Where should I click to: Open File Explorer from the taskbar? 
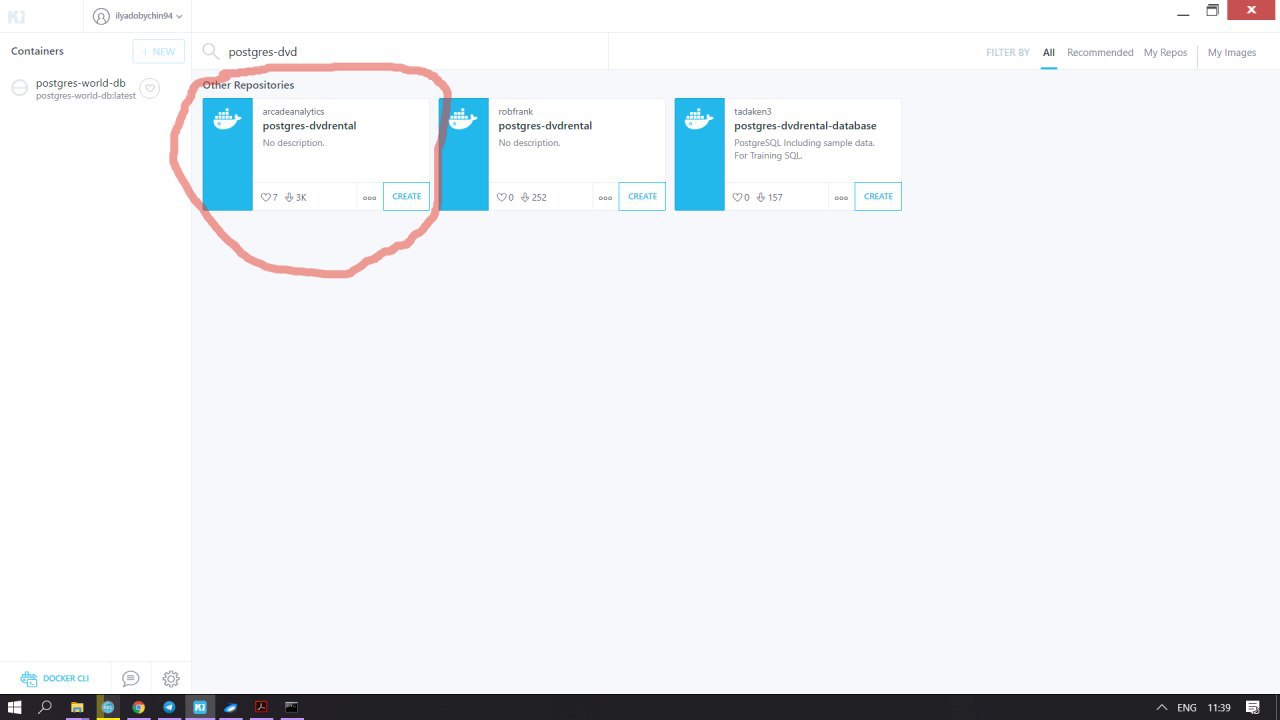76,707
